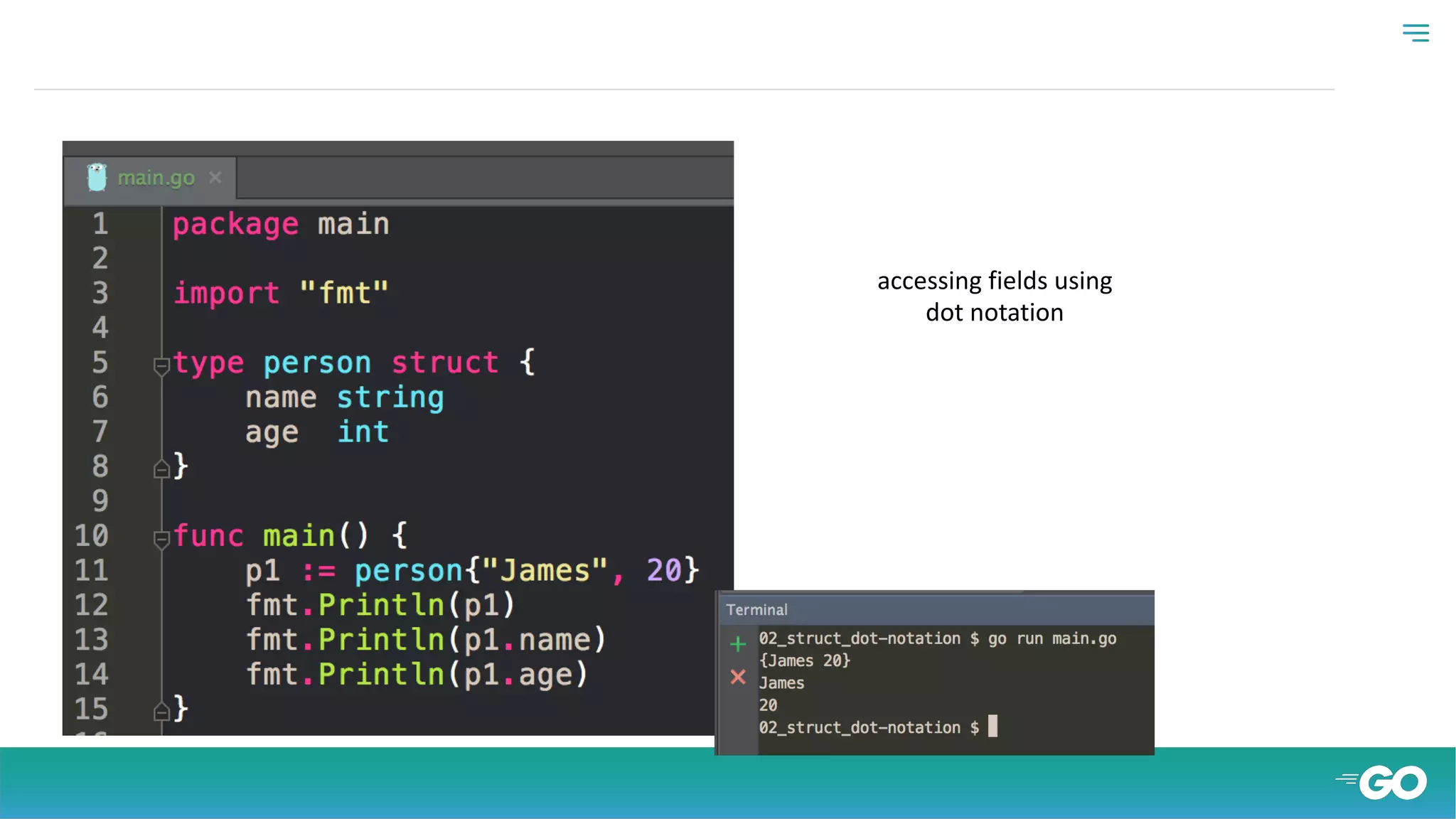Click the 'person' type name on line 5
The width and height of the screenshot is (1456, 819).
click(317, 363)
